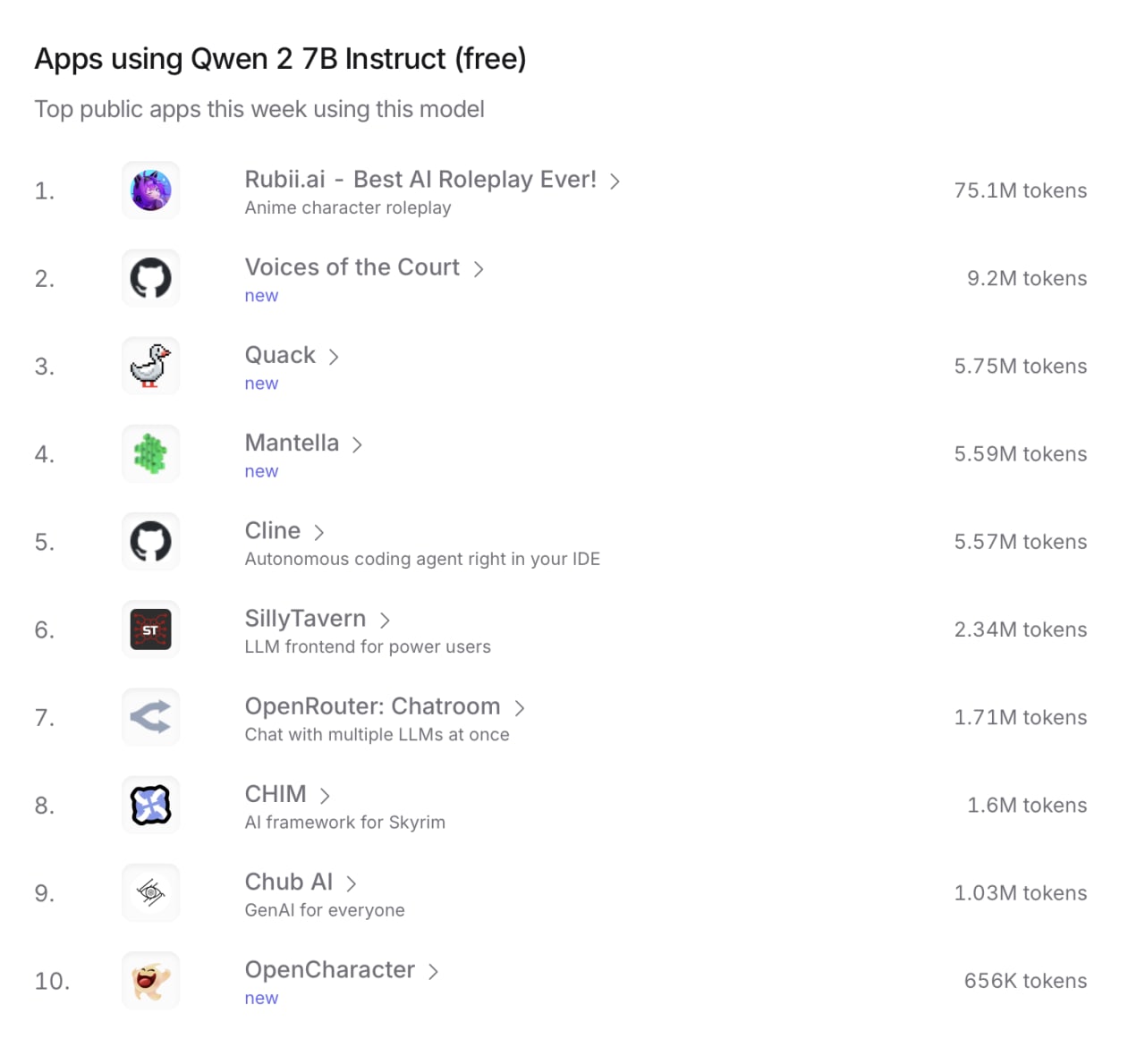1145x1064 pixels.
Task: Click the new badge under OpenCharacter
Action: point(261,998)
